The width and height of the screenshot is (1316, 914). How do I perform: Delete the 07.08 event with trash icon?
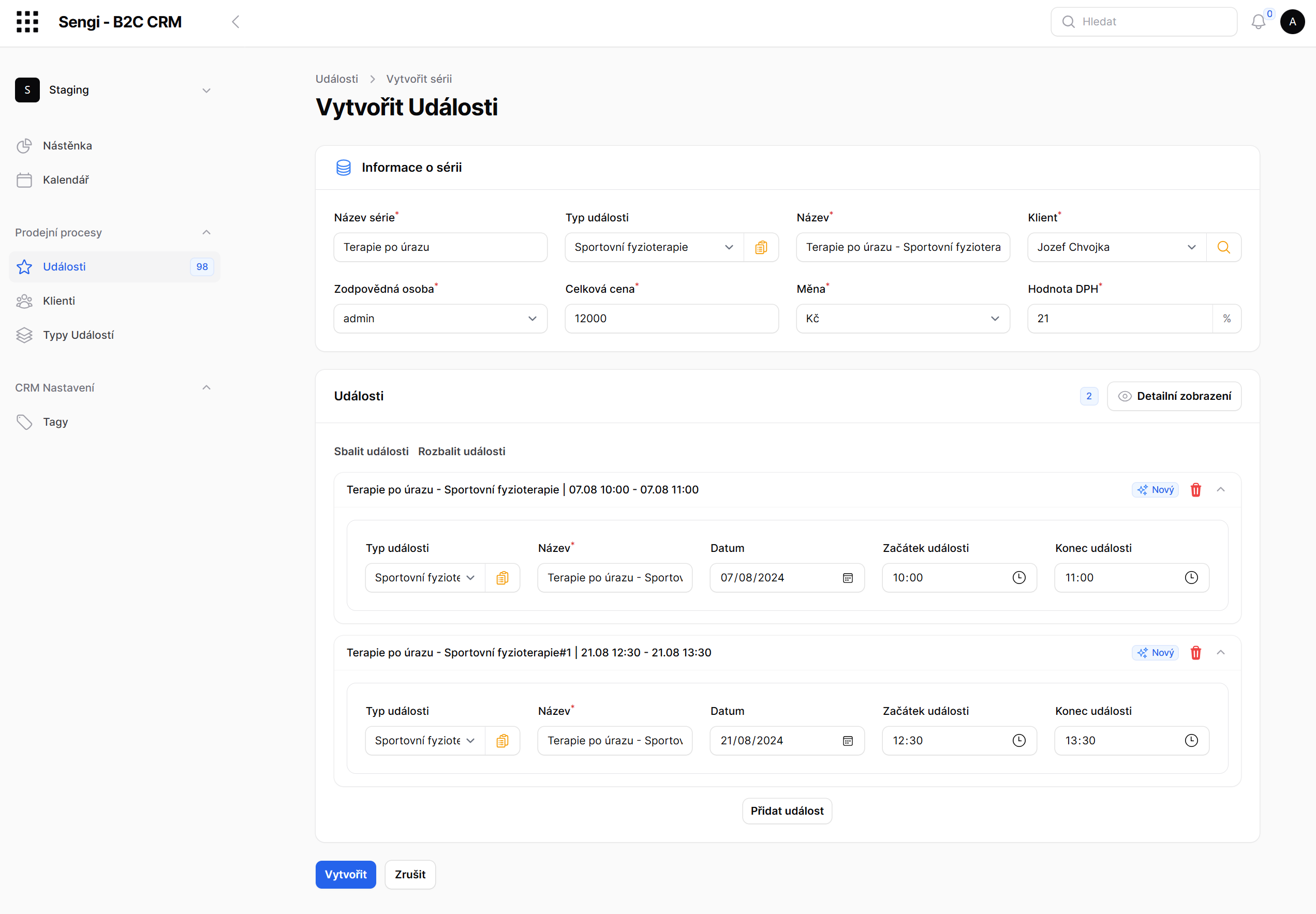[x=1196, y=490]
